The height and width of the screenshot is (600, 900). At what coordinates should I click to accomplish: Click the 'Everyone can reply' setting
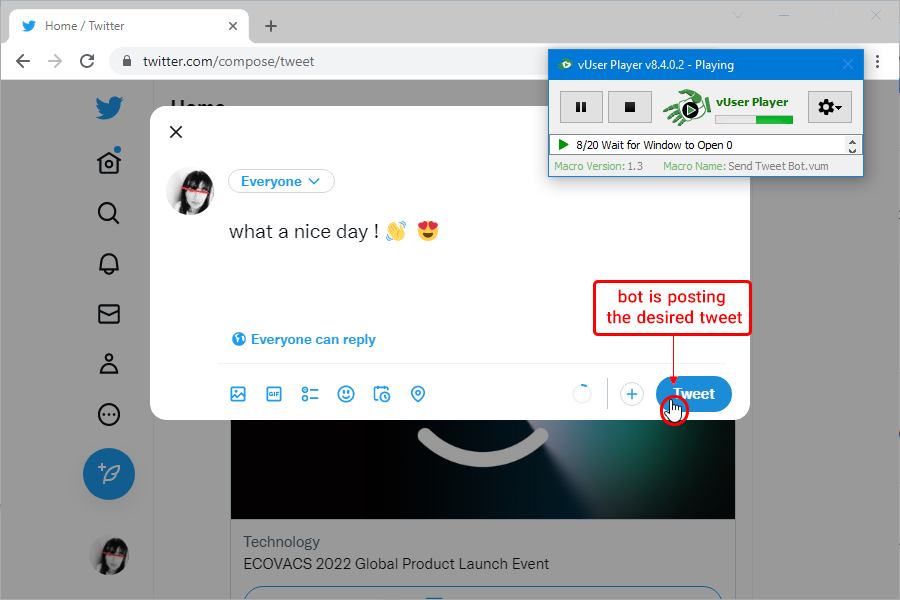click(x=304, y=339)
